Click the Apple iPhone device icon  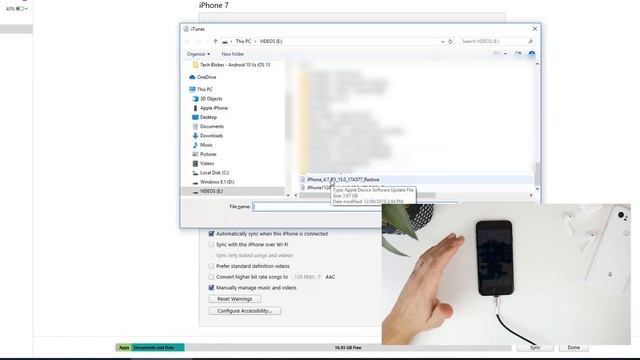click(195, 108)
